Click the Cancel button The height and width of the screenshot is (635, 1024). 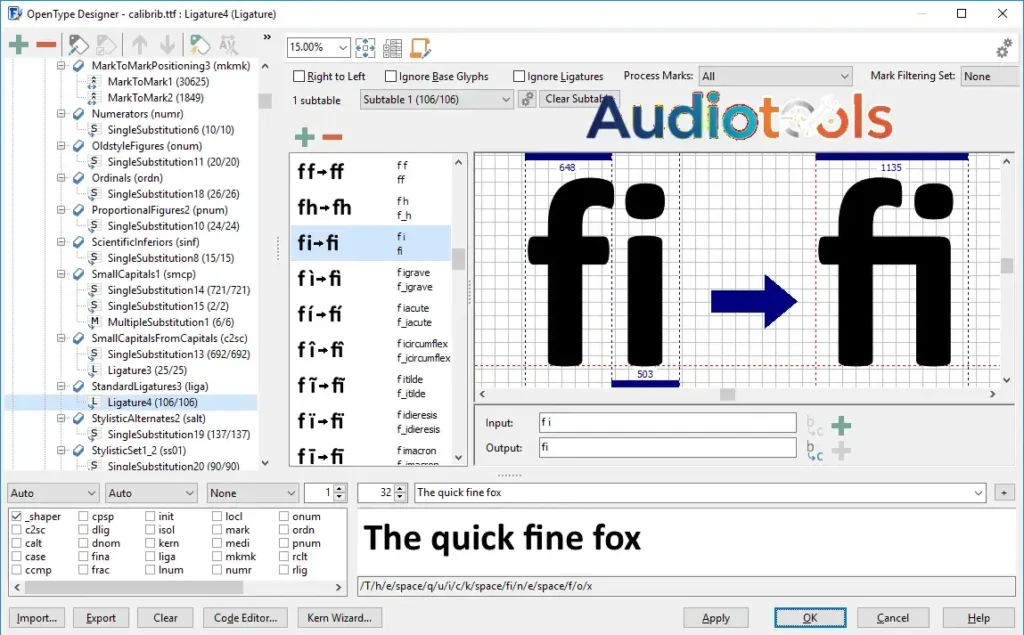click(893, 617)
